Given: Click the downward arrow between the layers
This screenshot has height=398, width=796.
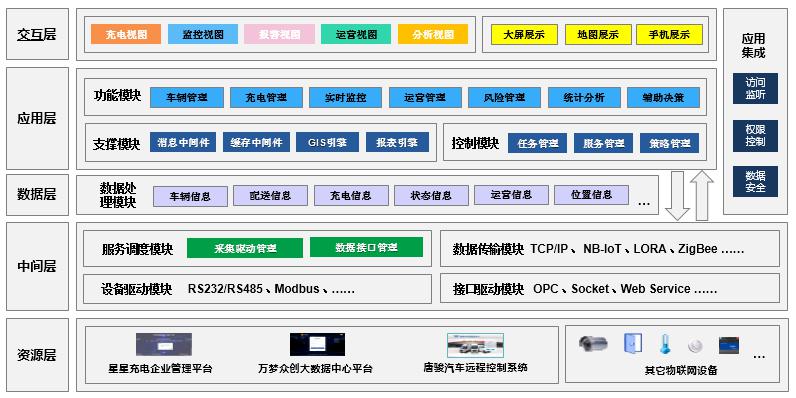Looking at the screenshot, I should (x=677, y=196).
